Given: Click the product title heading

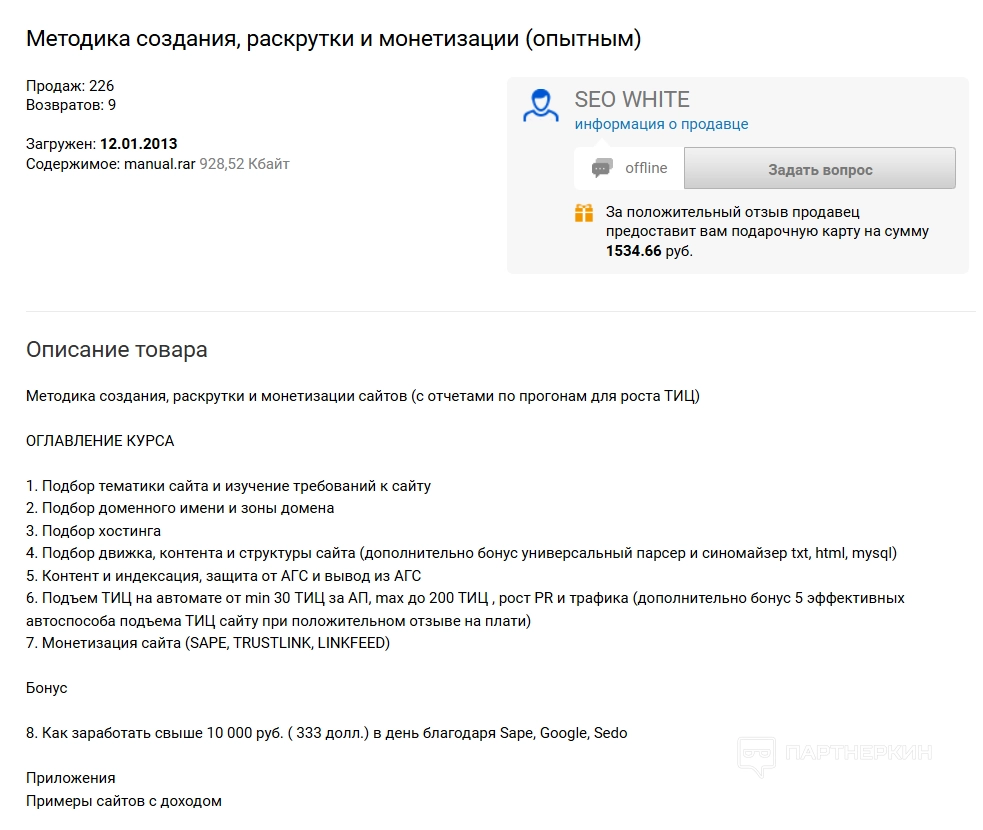Looking at the screenshot, I should coord(333,39).
